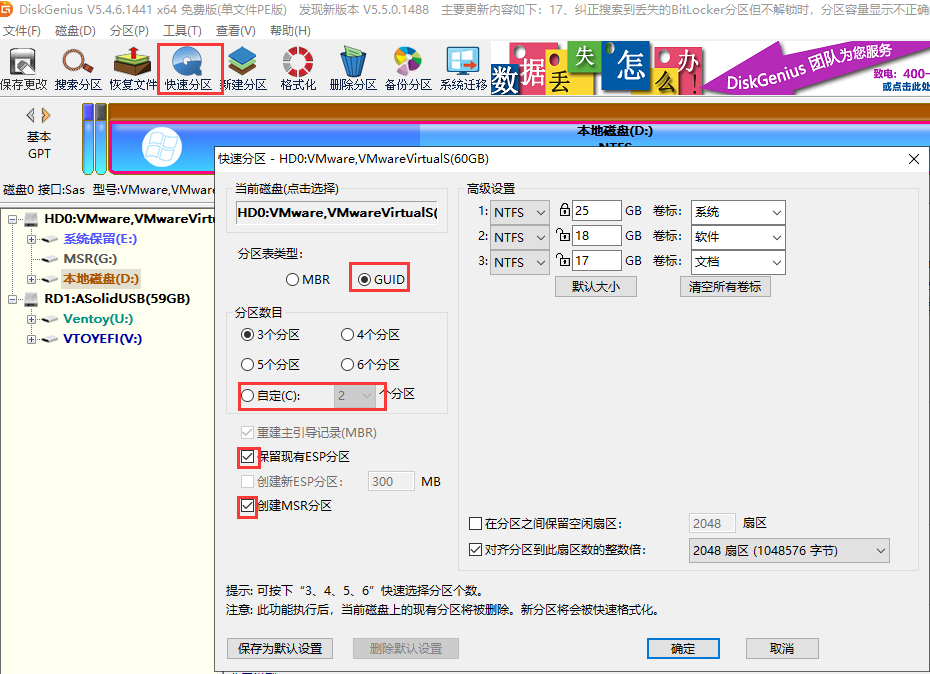Select the 快速分区 quick partition icon

(189, 69)
